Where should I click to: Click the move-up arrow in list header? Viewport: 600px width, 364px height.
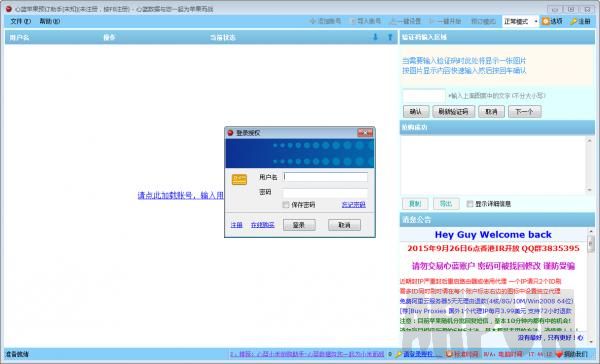390,37
